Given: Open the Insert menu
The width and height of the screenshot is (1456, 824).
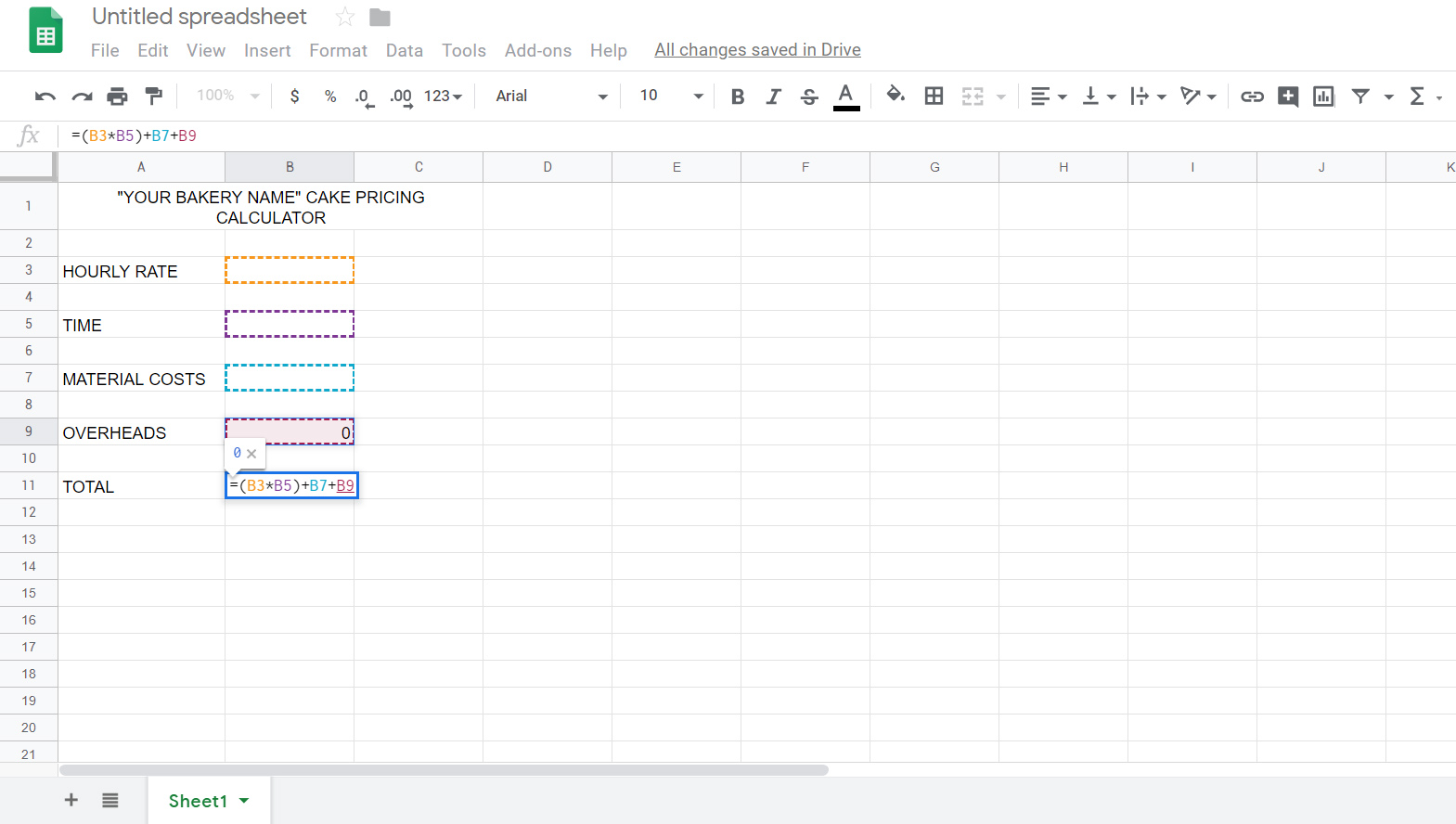Looking at the screenshot, I should 267,50.
